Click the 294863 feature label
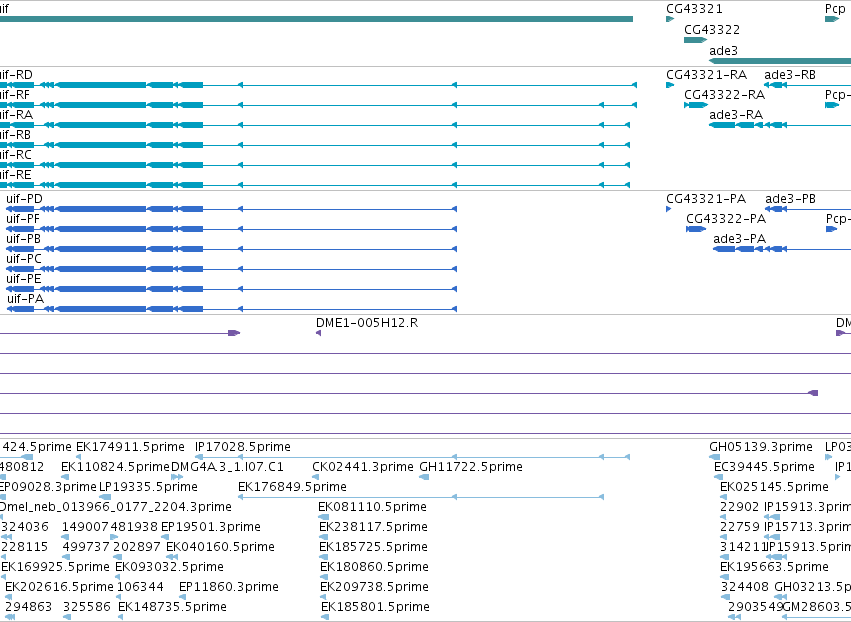The width and height of the screenshot is (851, 622). (x=28, y=607)
